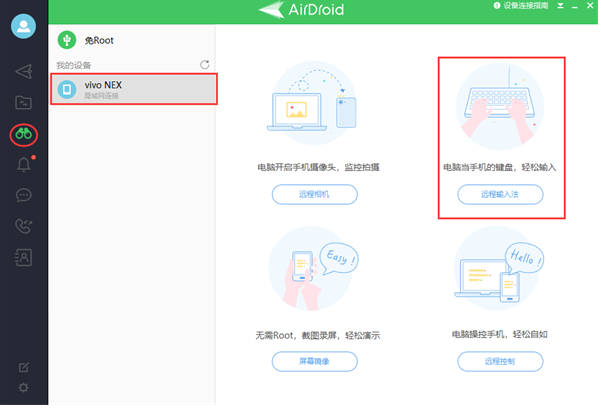
Task: Click the green USB 免Root icon
Action: point(67,40)
